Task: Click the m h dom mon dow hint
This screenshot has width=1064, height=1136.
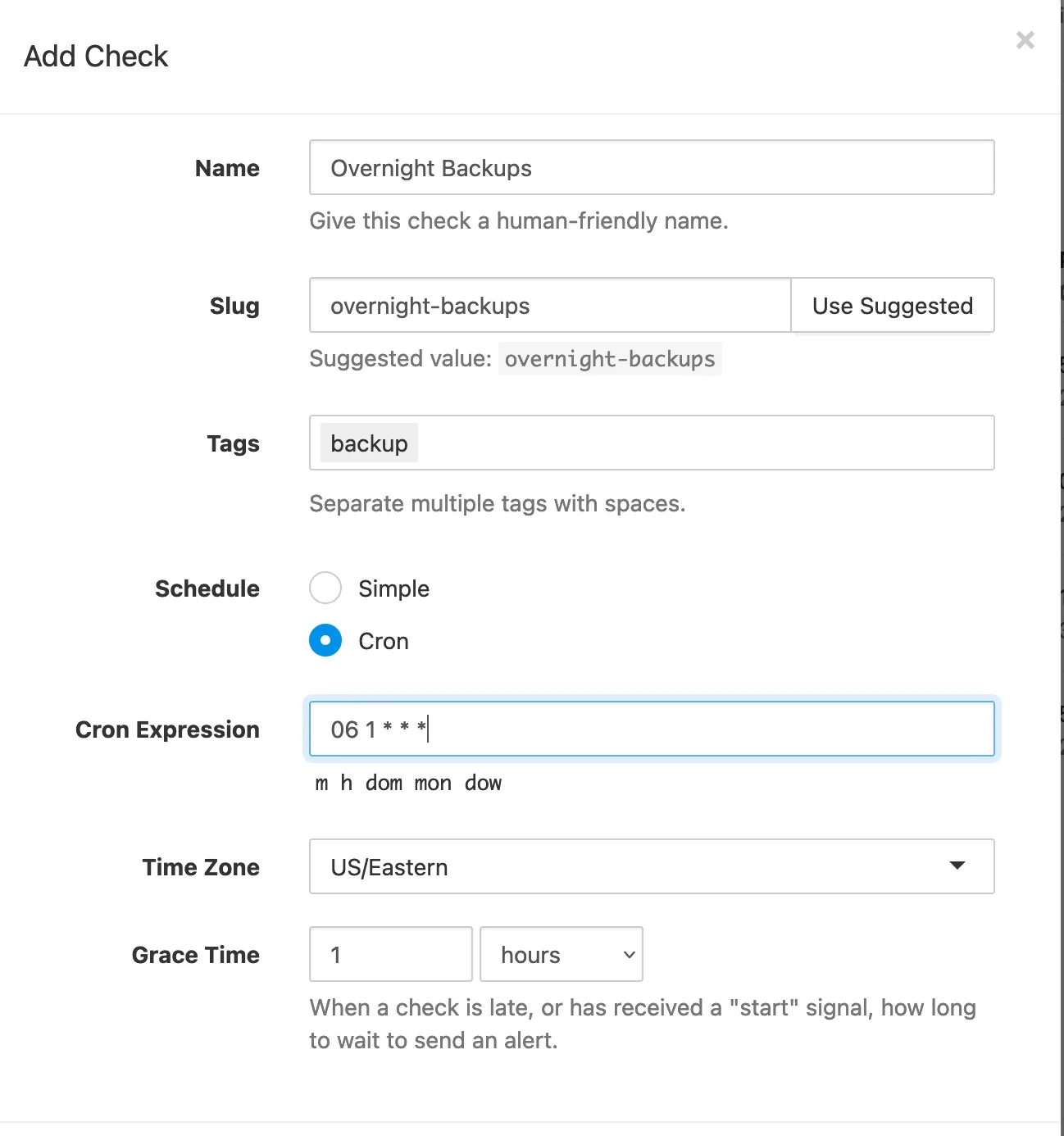Action: coord(408,784)
